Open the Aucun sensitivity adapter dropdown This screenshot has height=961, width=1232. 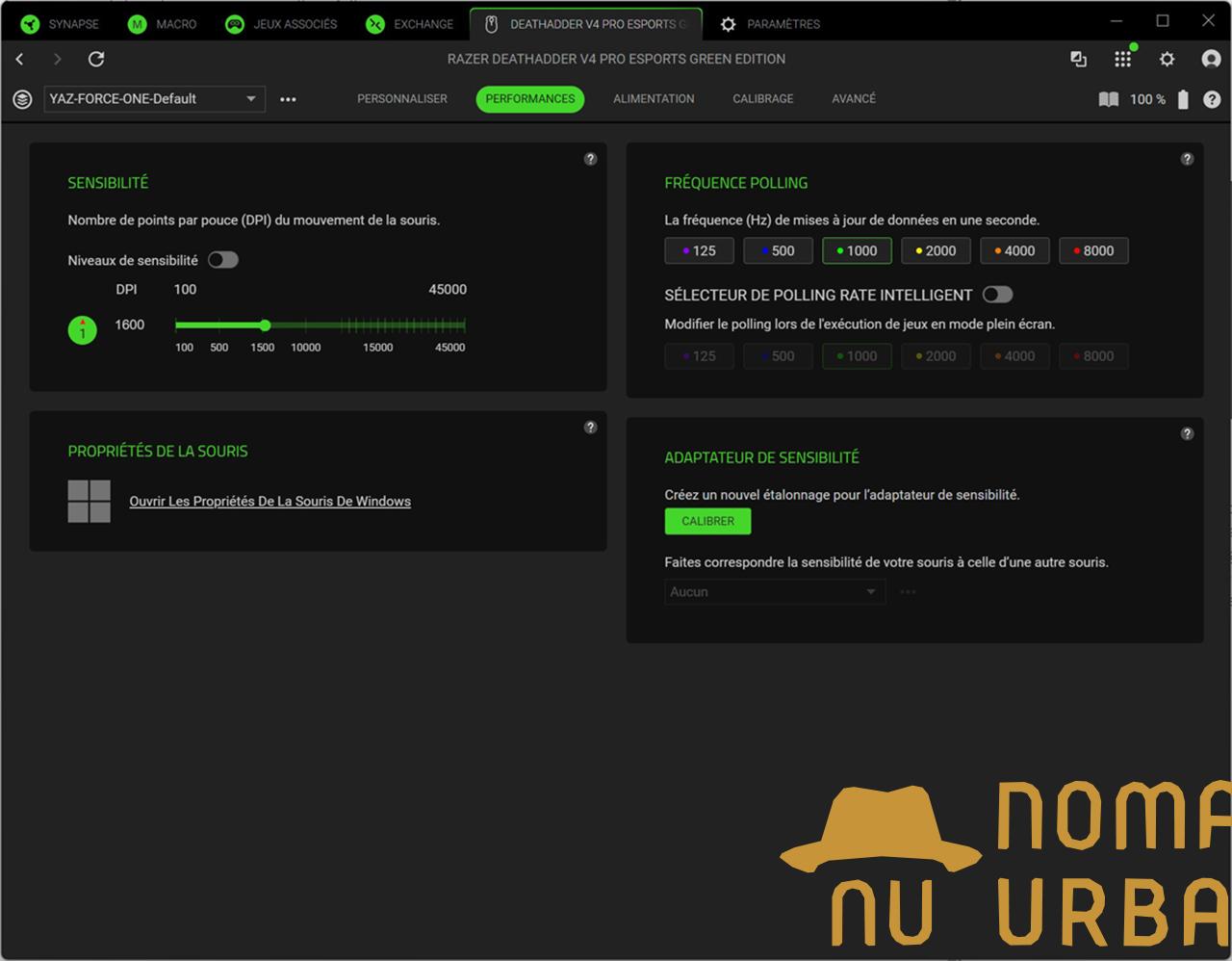click(774, 591)
